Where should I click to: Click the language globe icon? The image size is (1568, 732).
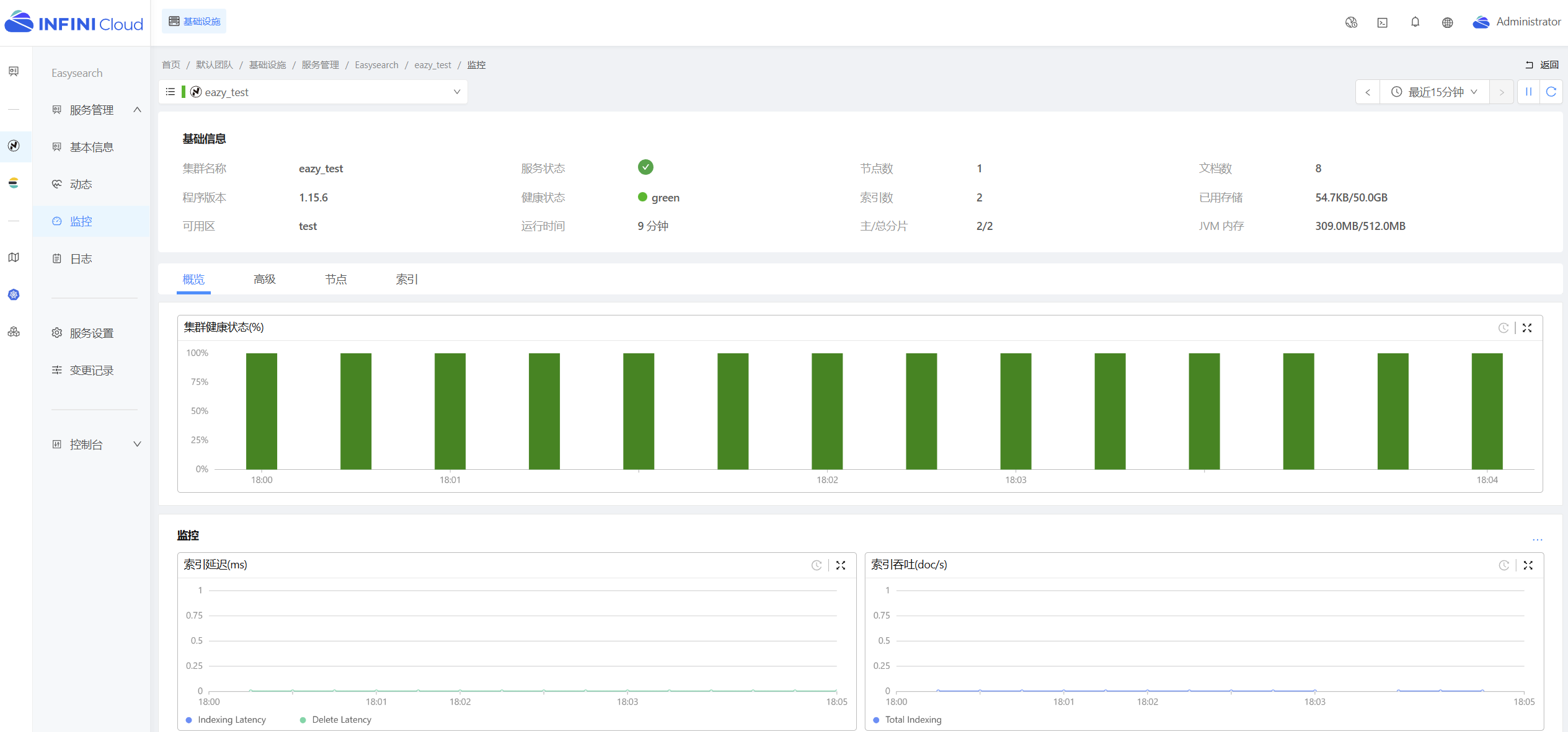pos(1447,22)
